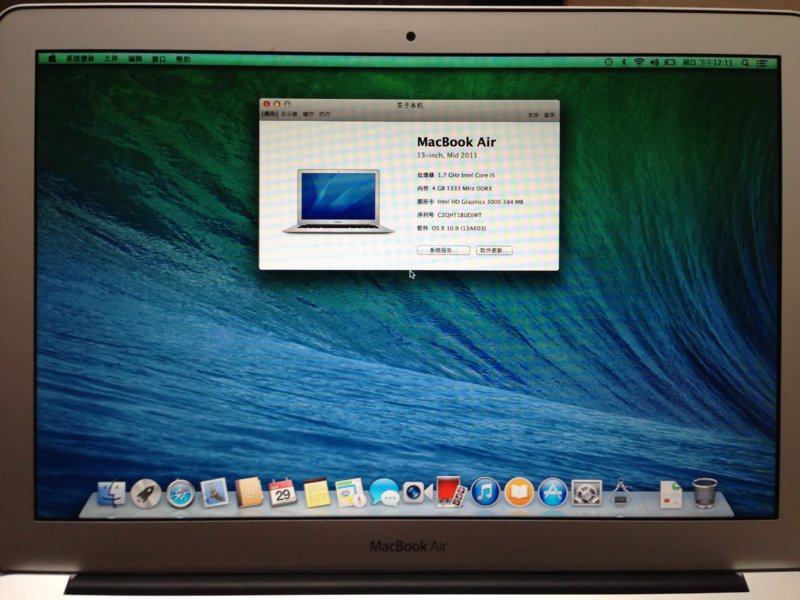Open yellow Notes icon in Dock
This screenshot has width=800, height=600.
316,493
